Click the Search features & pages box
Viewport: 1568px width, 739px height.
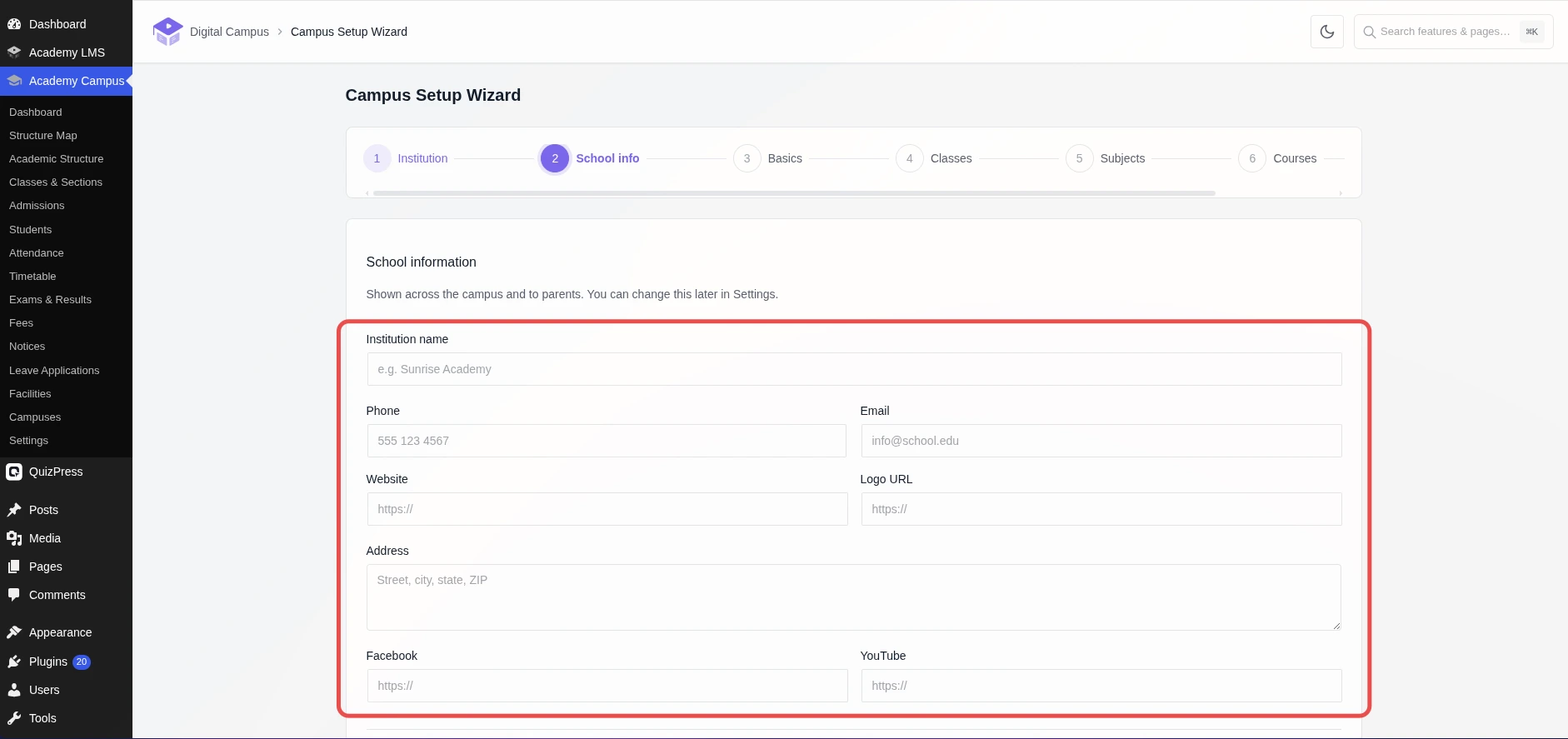point(1453,32)
